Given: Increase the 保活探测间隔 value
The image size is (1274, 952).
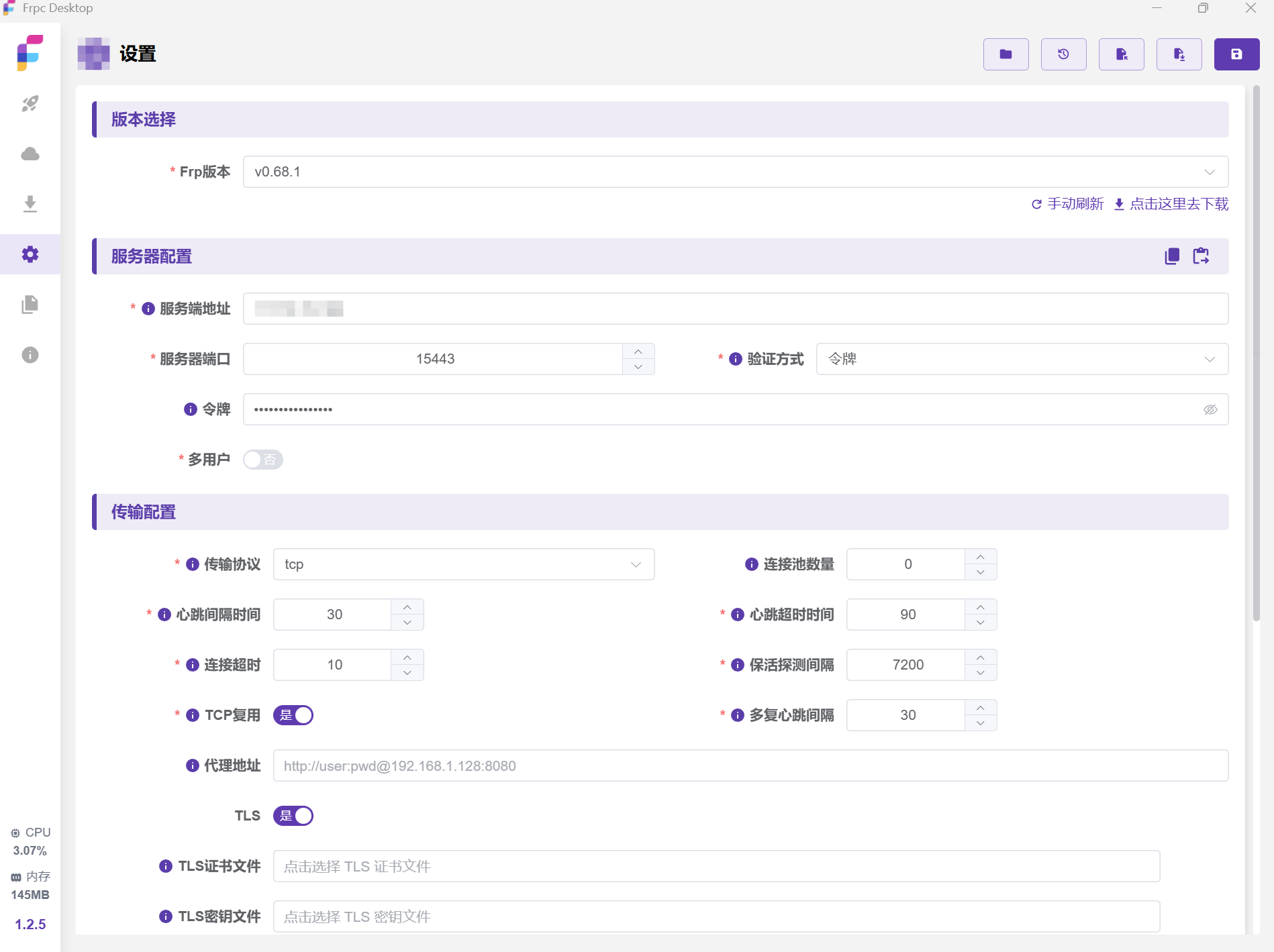Looking at the screenshot, I should pos(981,657).
